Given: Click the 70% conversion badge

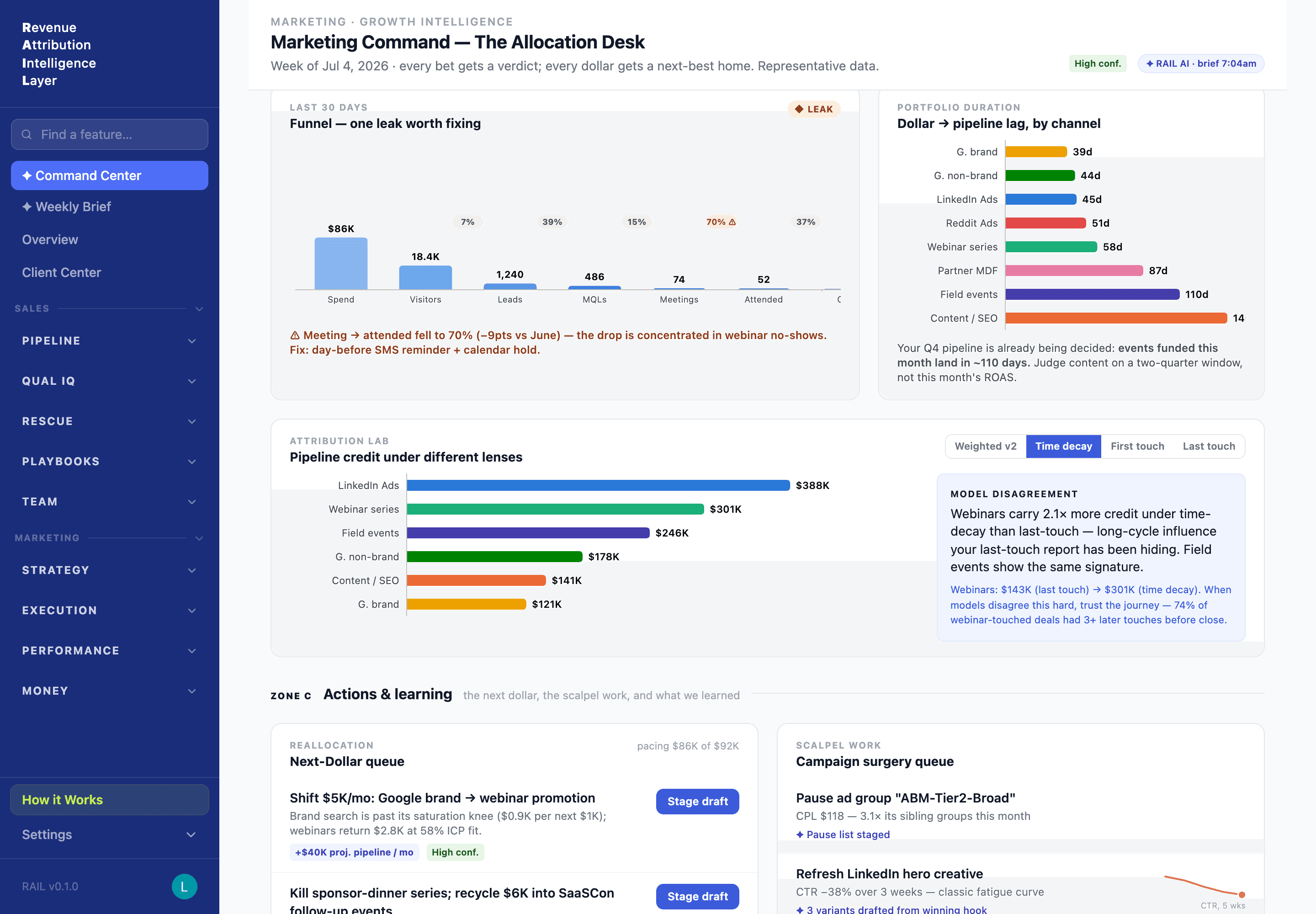Looking at the screenshot, I should pyautogui.click(x=721, y=222).
